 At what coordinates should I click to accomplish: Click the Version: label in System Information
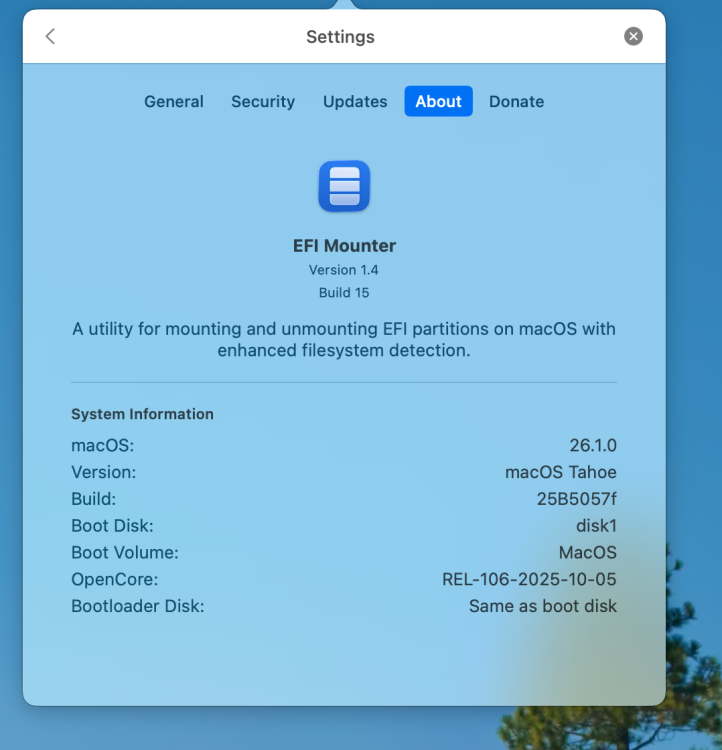point(103,472)
